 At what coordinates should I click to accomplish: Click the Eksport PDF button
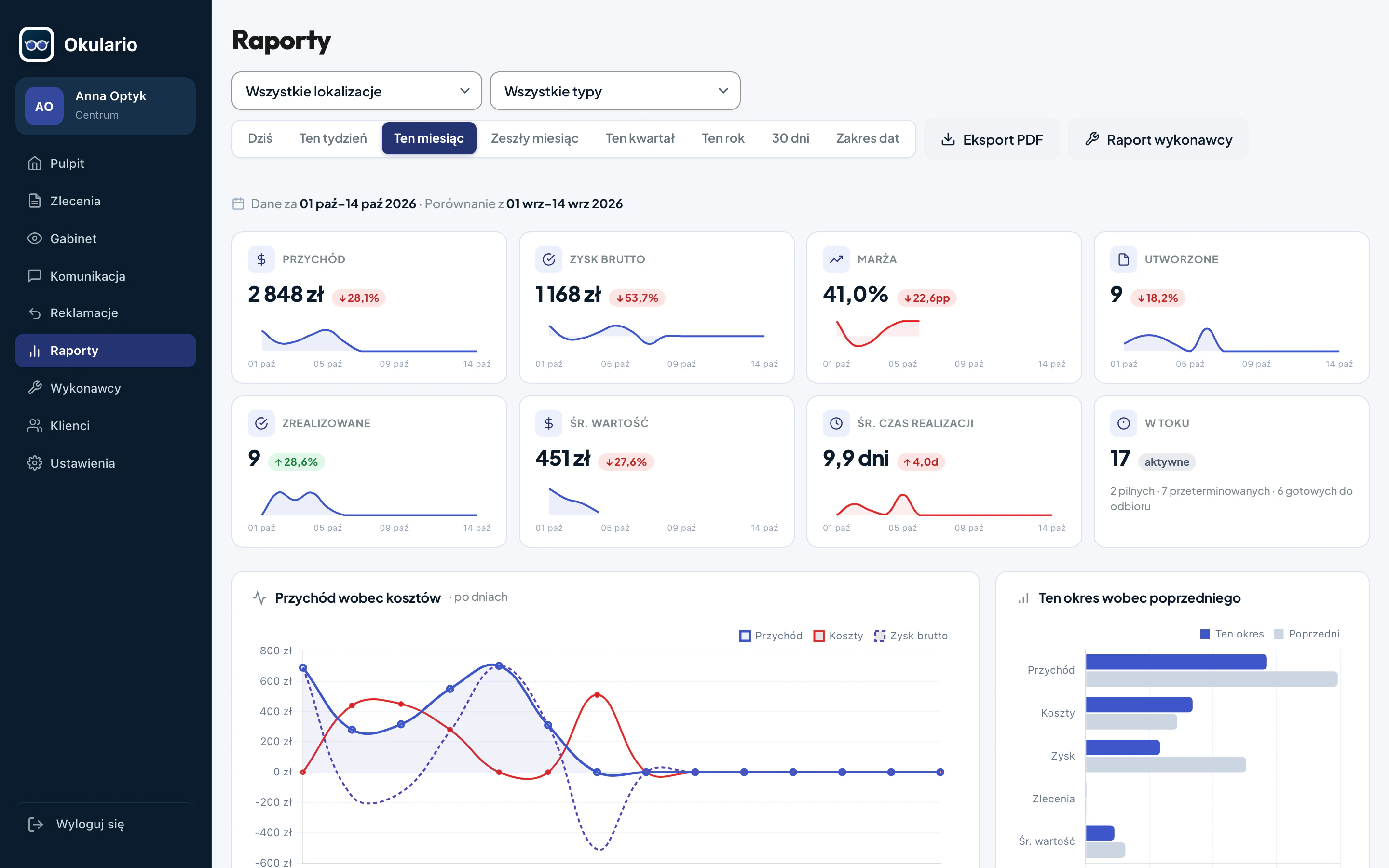coord(992,139)
